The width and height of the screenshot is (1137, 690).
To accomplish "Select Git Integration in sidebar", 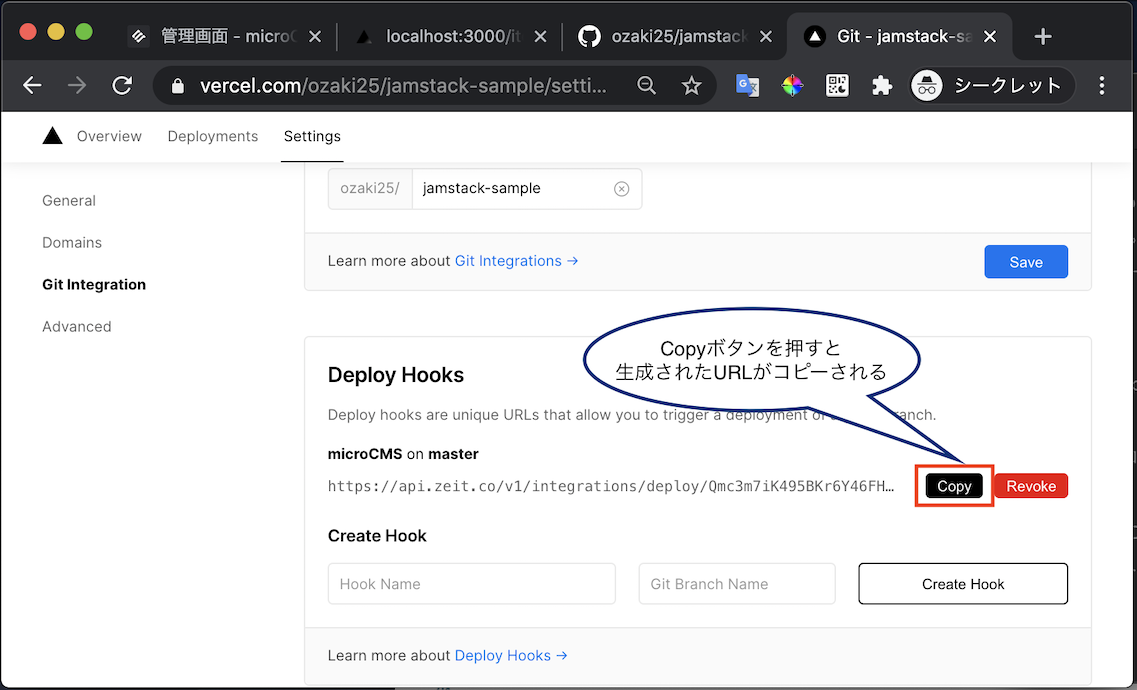I will pos(94,285).
